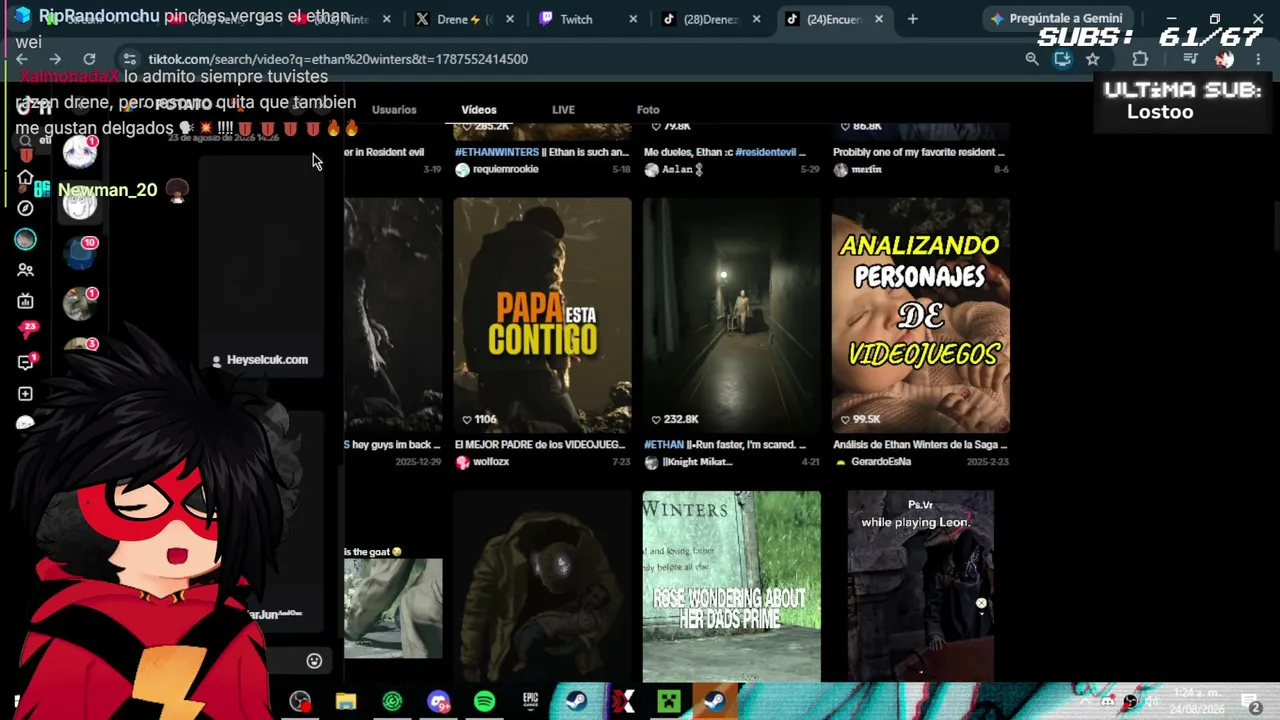Open the media control icon in Chrome toolbar
The height and width of the screenshot is (720, 1280).
coord(1190,59)
